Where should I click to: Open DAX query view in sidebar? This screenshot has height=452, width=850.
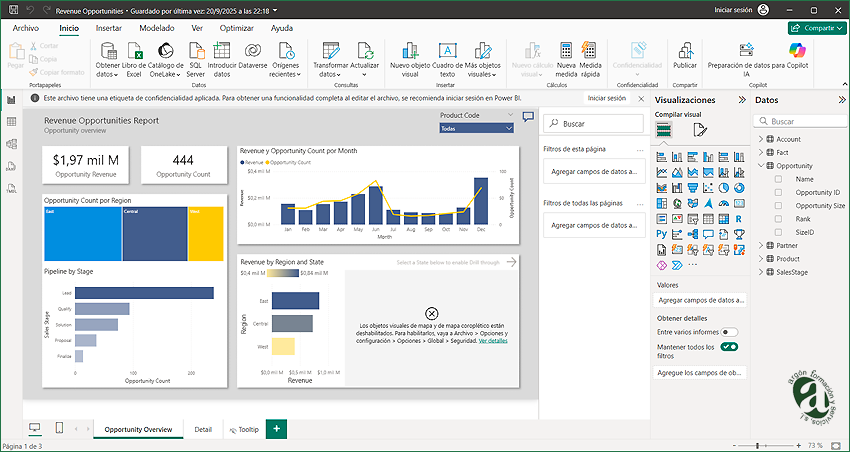point(11,166)
